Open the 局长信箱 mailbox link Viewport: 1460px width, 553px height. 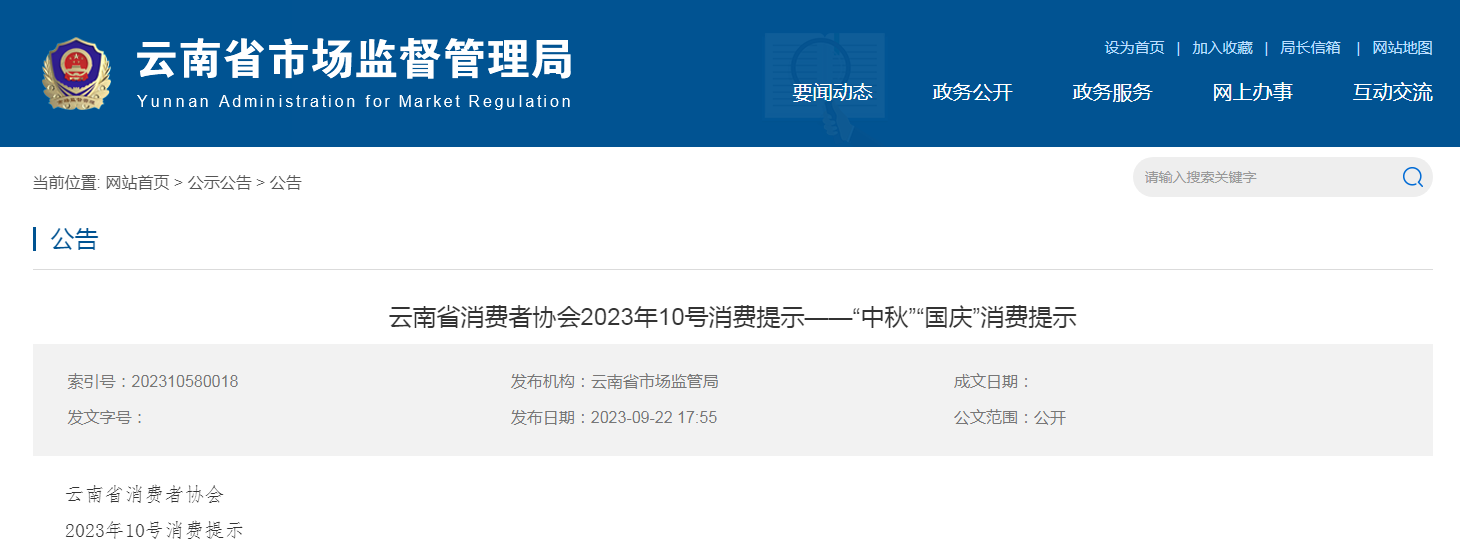1310,48
